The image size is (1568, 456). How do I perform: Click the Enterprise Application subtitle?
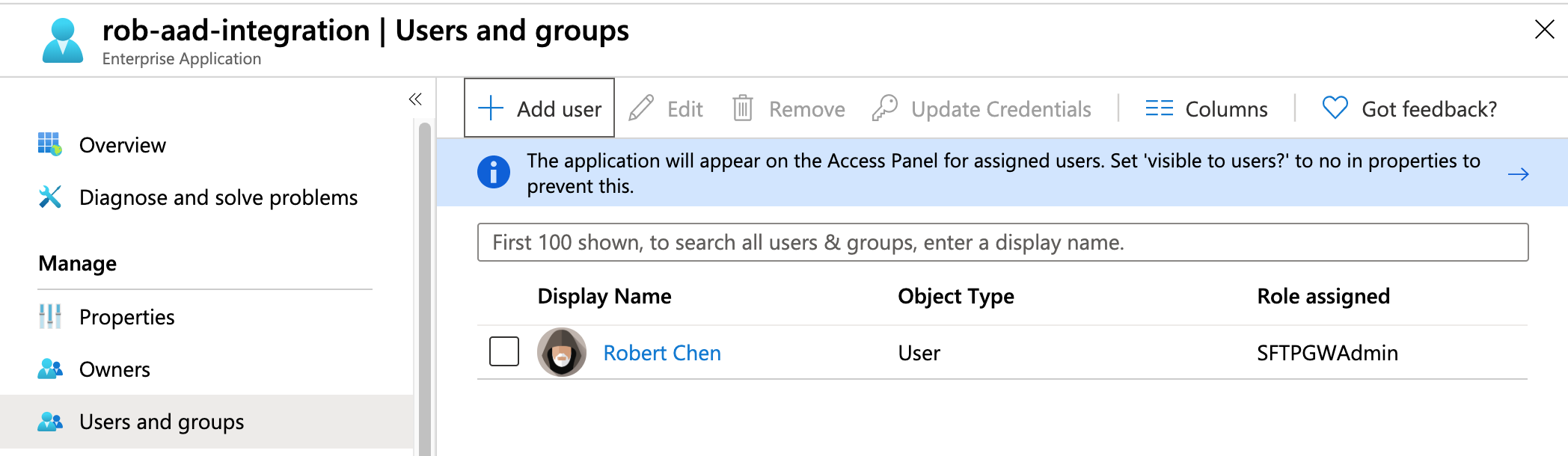(182, 58)
